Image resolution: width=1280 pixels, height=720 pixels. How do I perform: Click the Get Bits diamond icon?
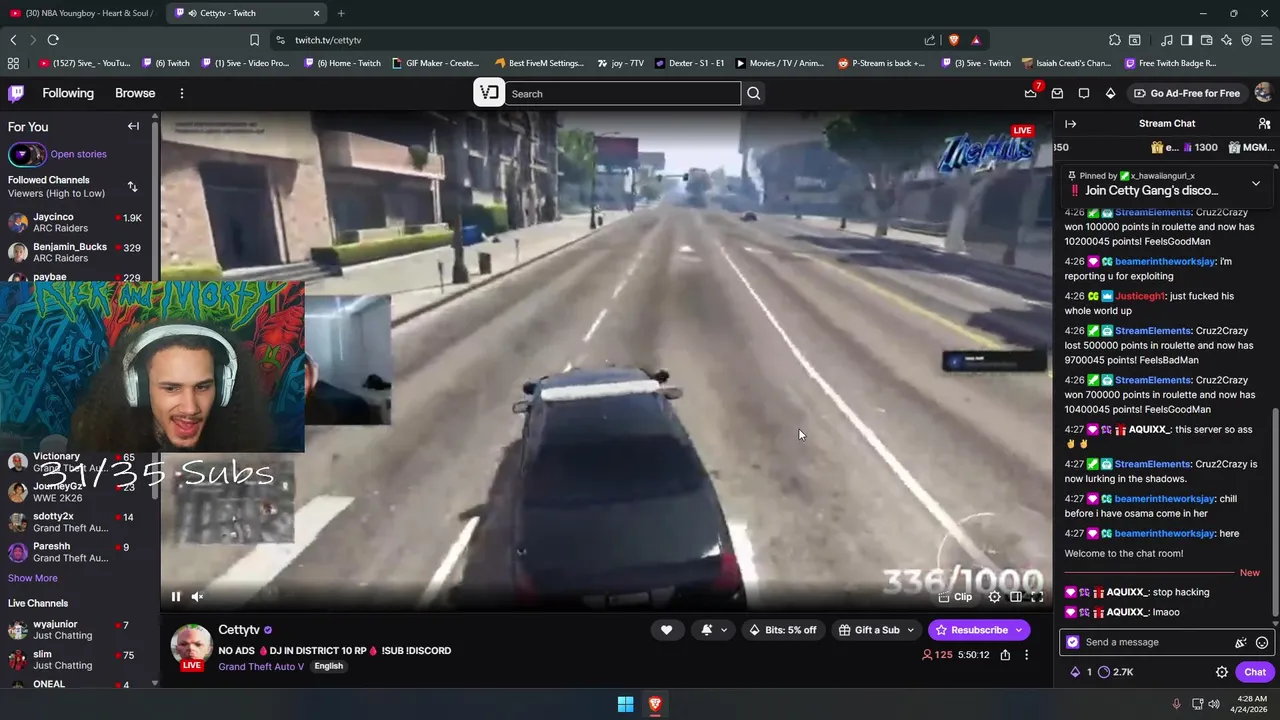click(x=1110, y=93)
